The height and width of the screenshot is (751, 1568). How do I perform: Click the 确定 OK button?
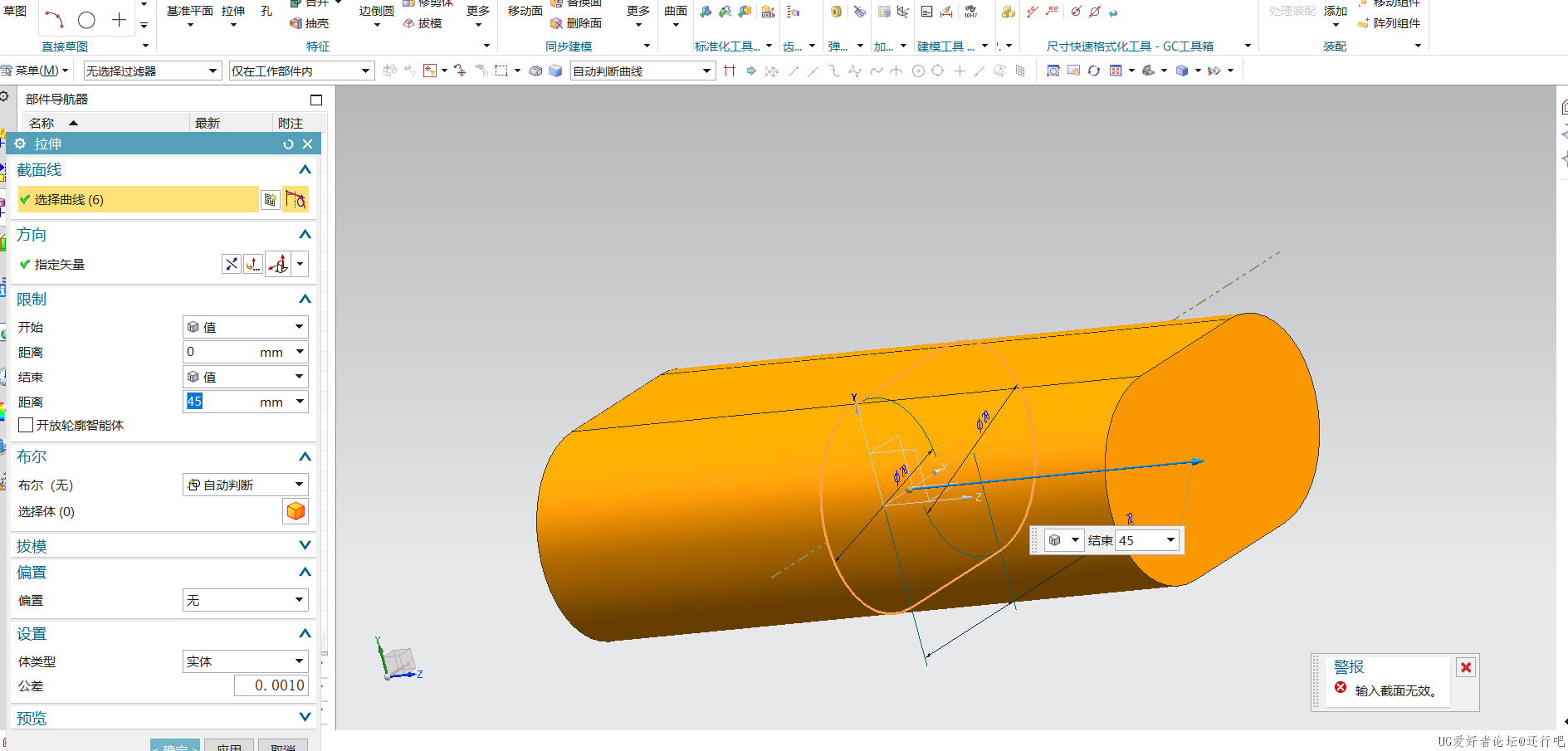point(175,745)
